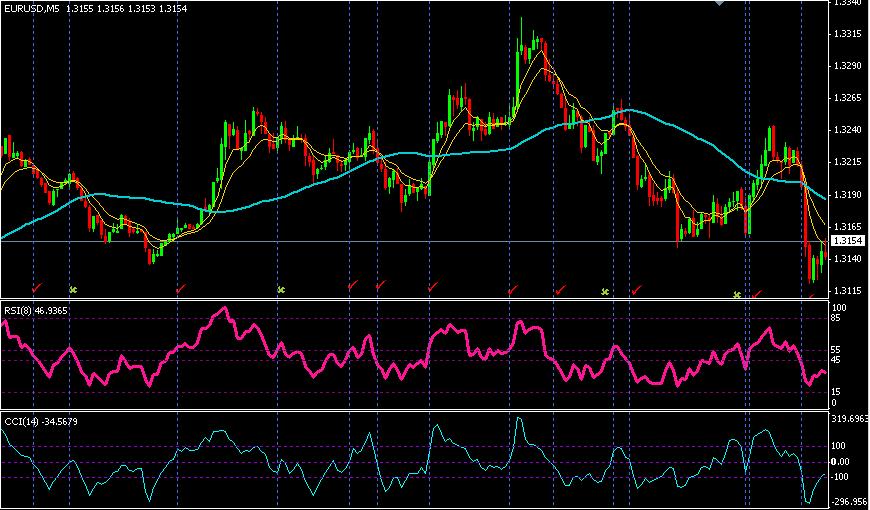Click the 319.6963 value on CCI scale
This screenshot has width=870, height=510.
849,419
